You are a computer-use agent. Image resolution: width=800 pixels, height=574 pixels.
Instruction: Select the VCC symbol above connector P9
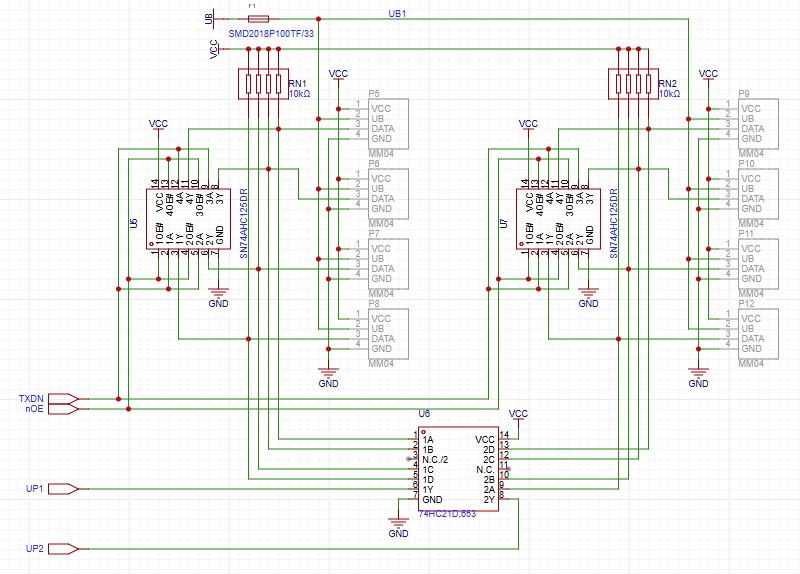click(x=708, y=77)
